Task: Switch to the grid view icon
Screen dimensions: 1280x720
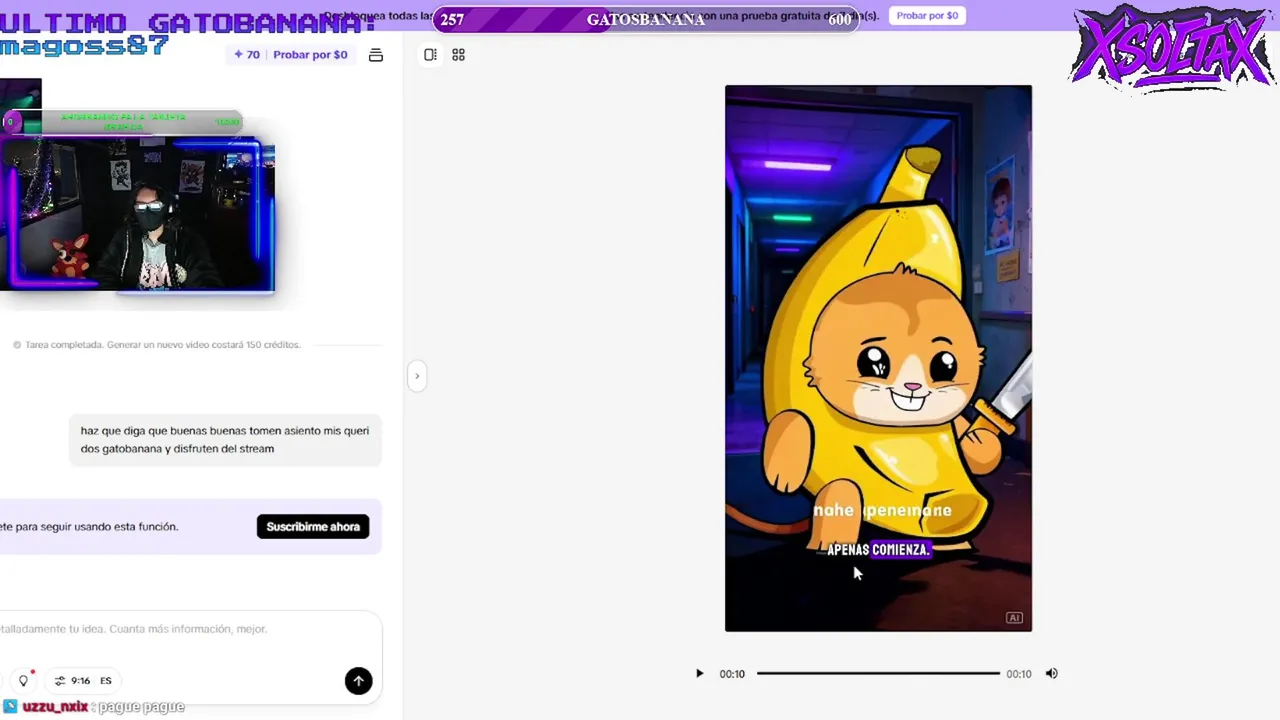Action: click(x=459, y=55)
